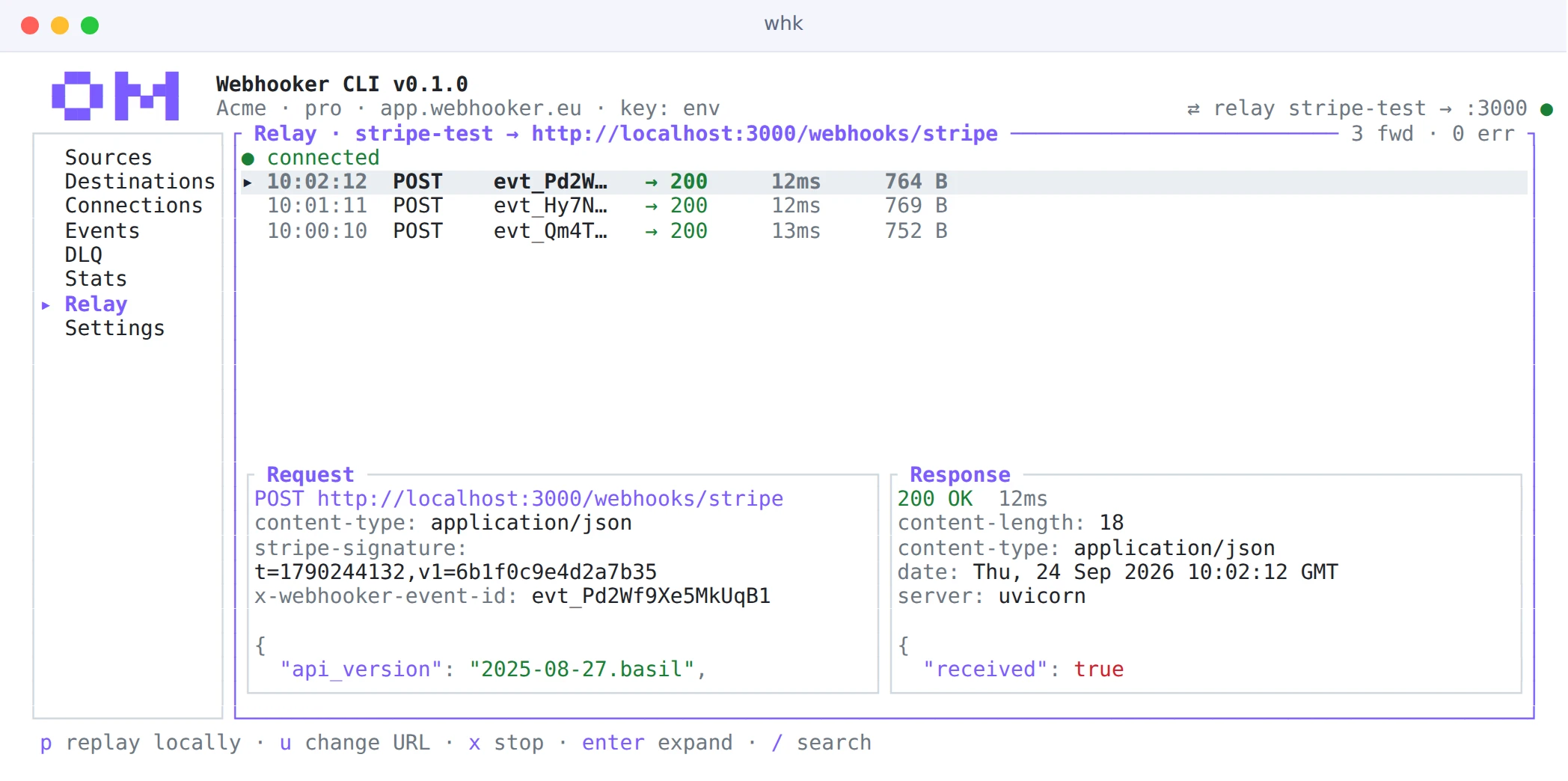Click the 200 OK response status
The height and width of the screenshot is (781, 1568).
tap(934, 499)
